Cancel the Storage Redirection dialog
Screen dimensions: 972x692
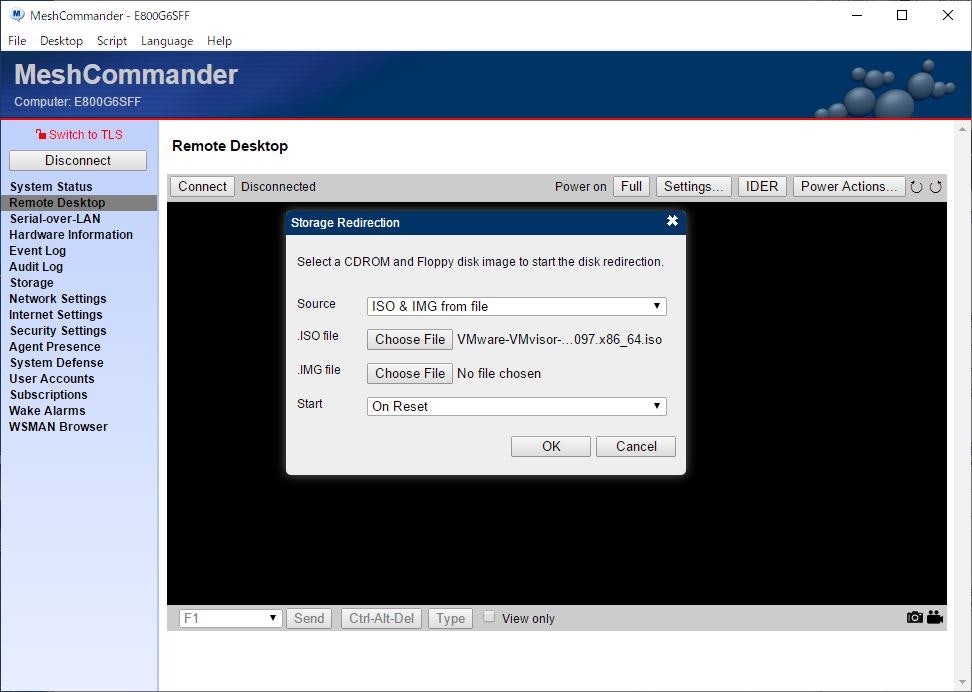636,446
